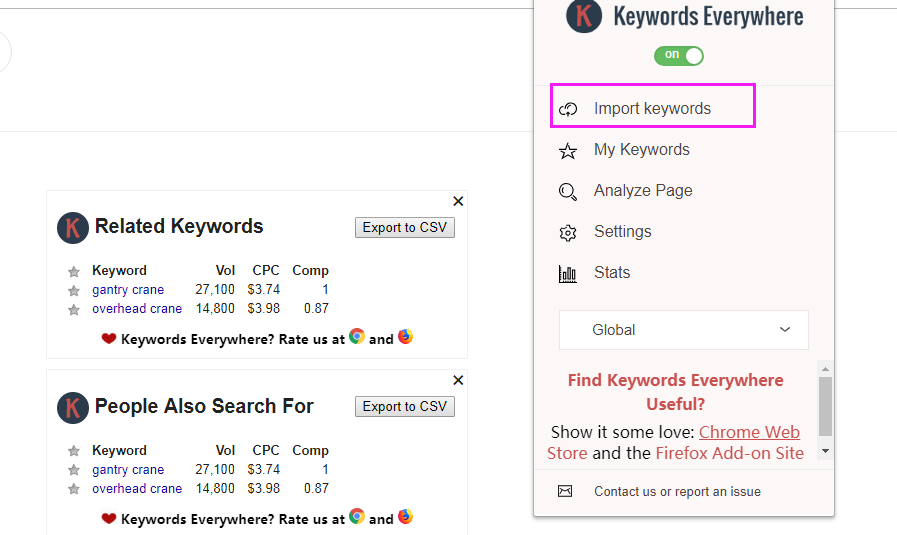Screen dimensions: 897x535
Task: Click the heart icon in Related Keywords footer
Action: [109, 339]
